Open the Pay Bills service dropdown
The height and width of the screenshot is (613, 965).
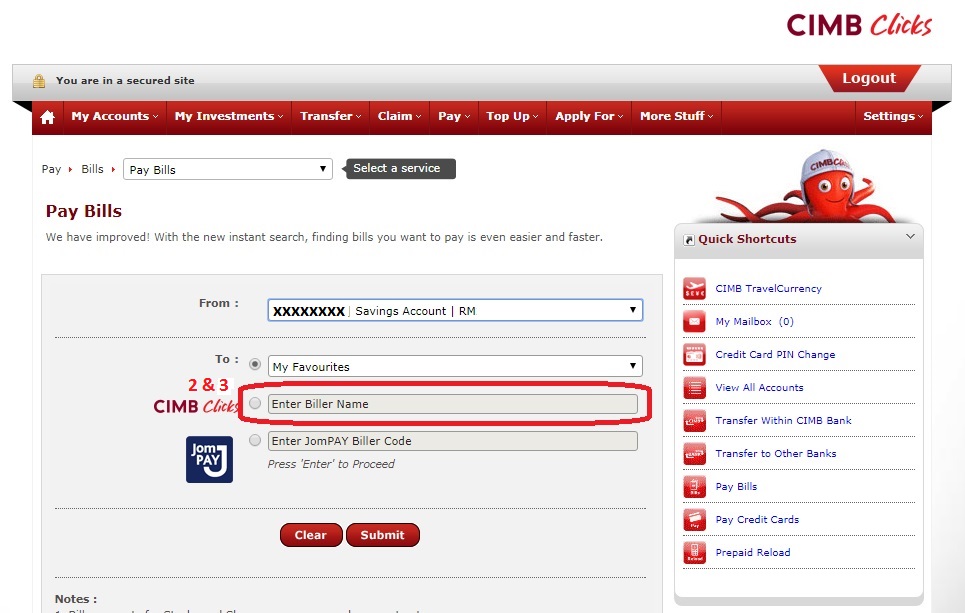(x=228, y=169)
